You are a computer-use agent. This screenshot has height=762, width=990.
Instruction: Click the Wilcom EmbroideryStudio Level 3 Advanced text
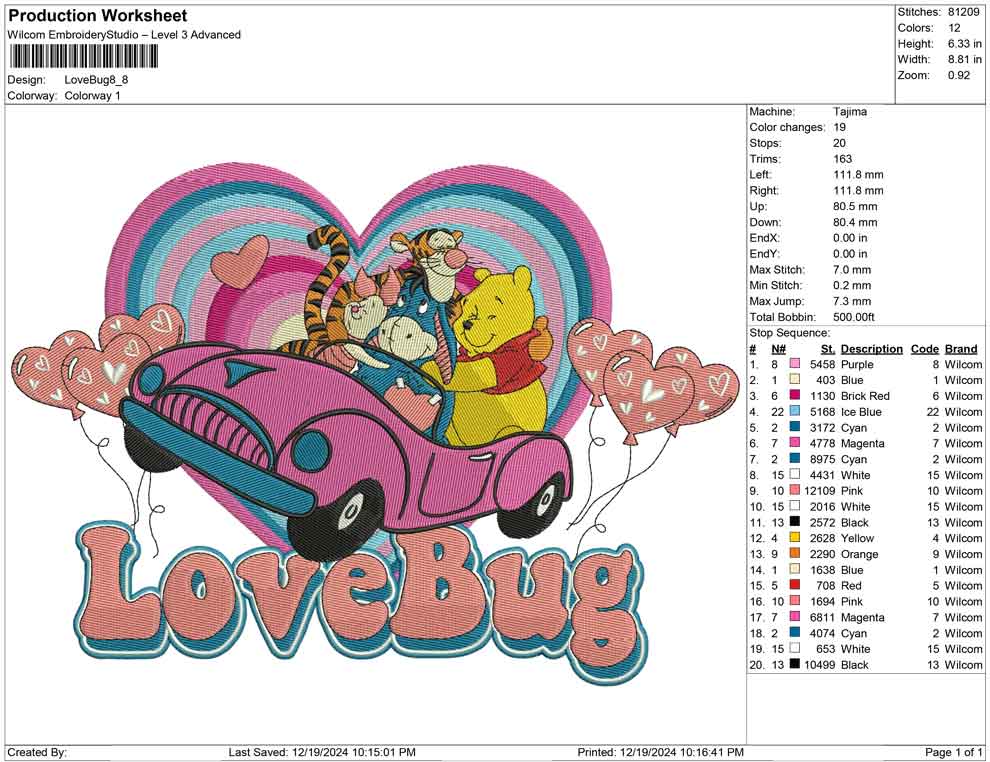coord(124,35)
